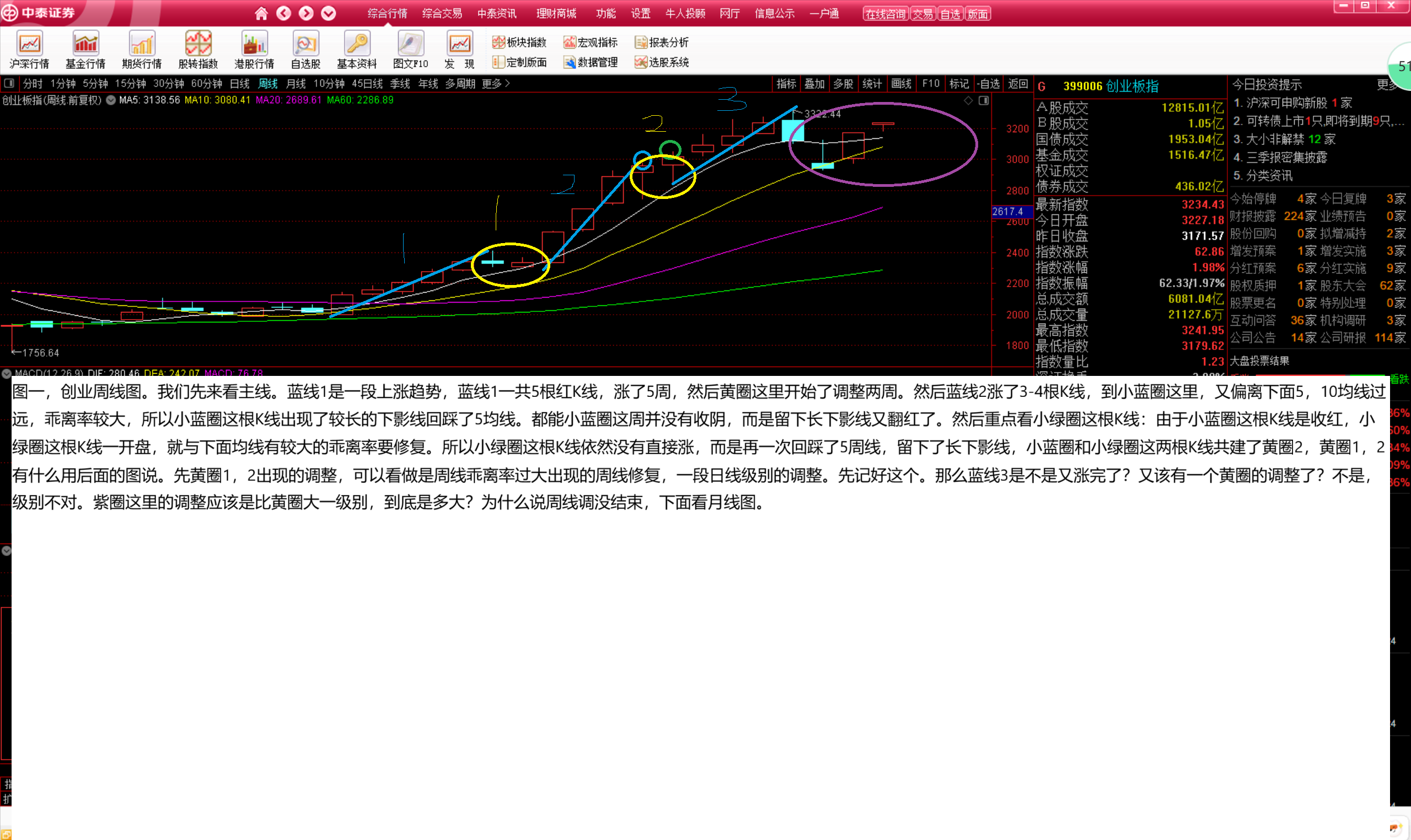
Task: Switch to the 日线 daily period tab
Action: point(239,84)
